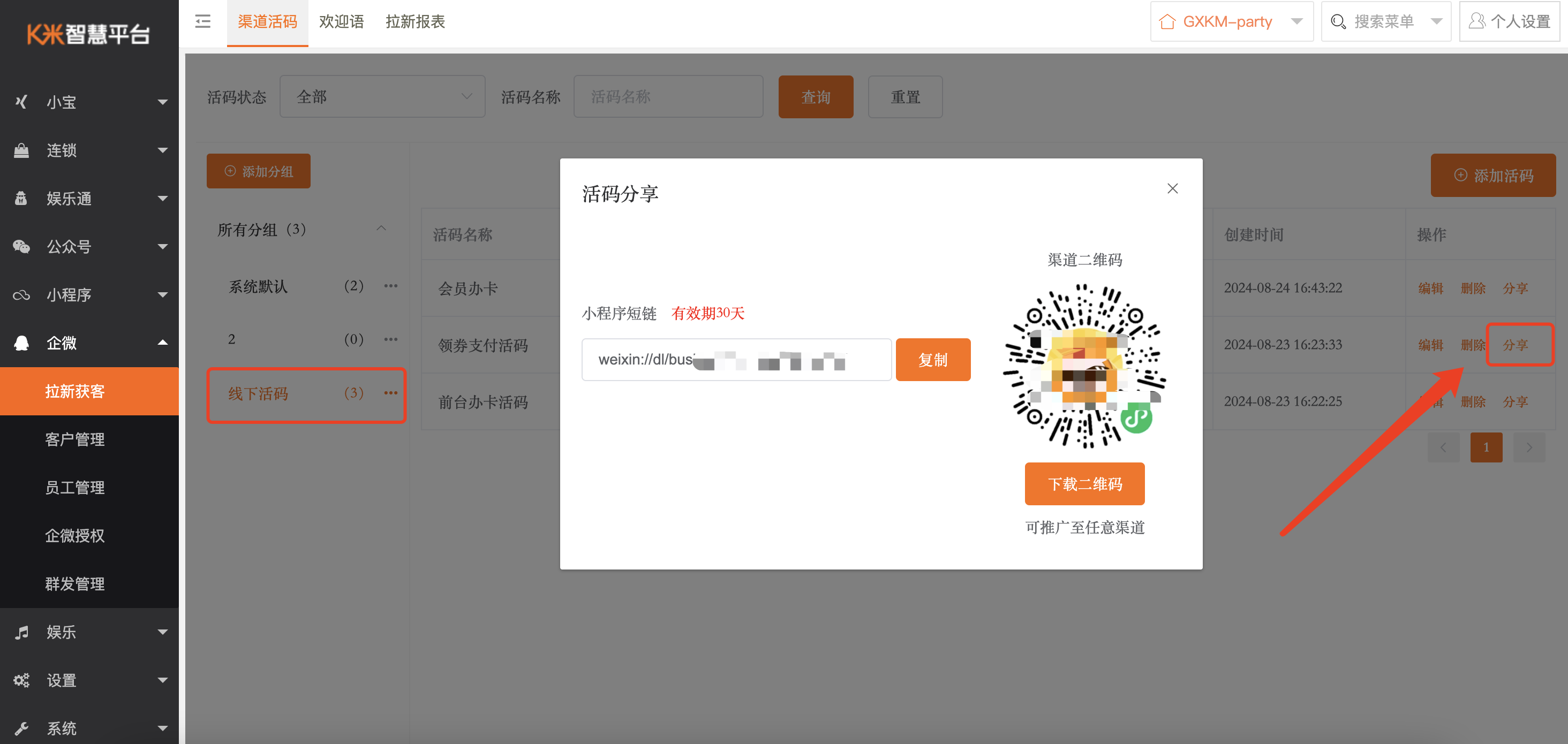Click the KM智慧平台 logo

(88, 34)
